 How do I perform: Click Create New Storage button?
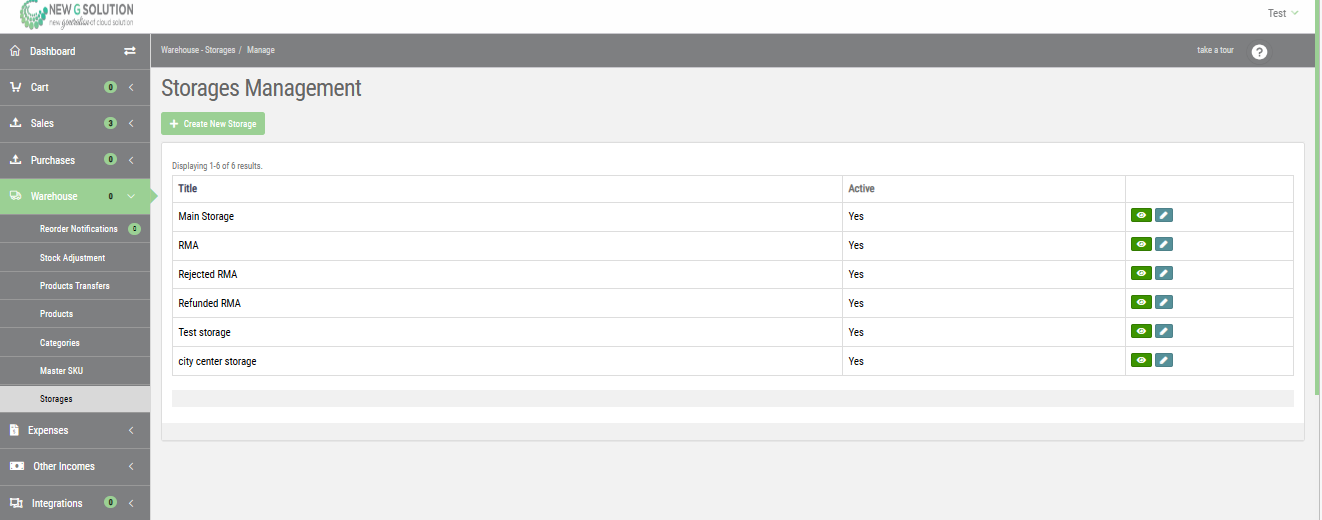click(213, 124)
